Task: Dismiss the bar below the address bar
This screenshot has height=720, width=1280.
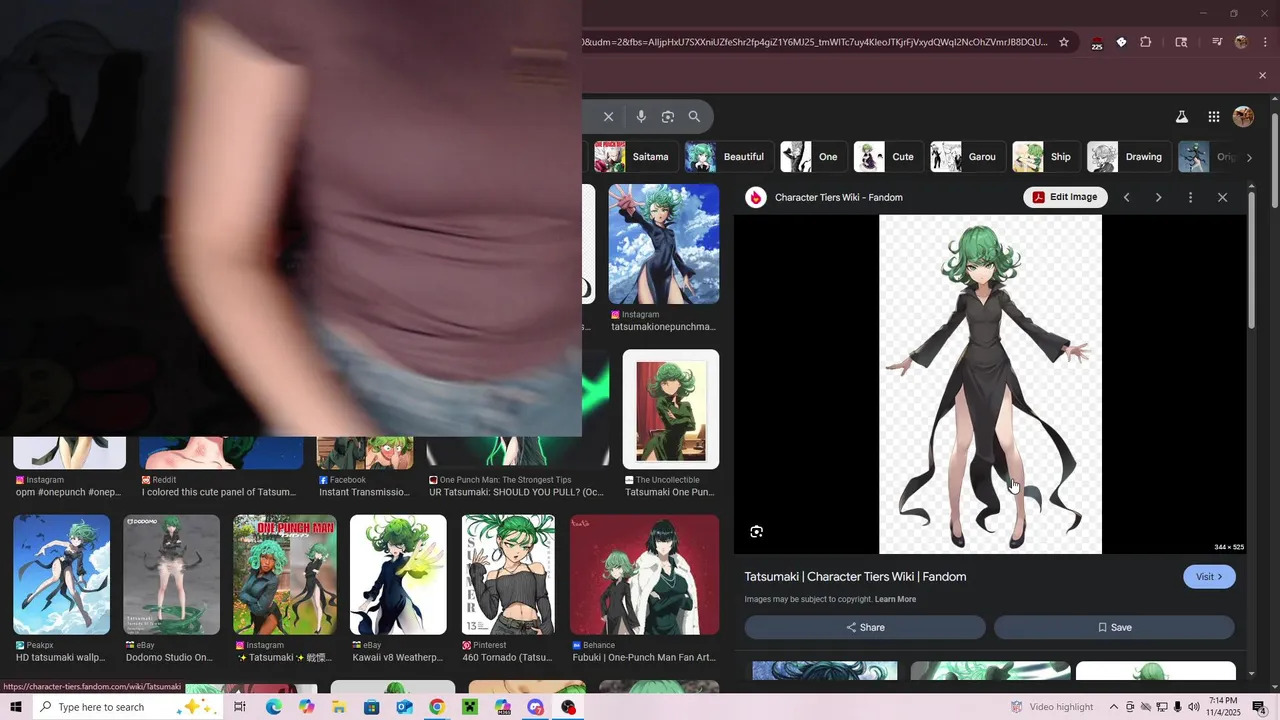Action: pos(1262,75)
